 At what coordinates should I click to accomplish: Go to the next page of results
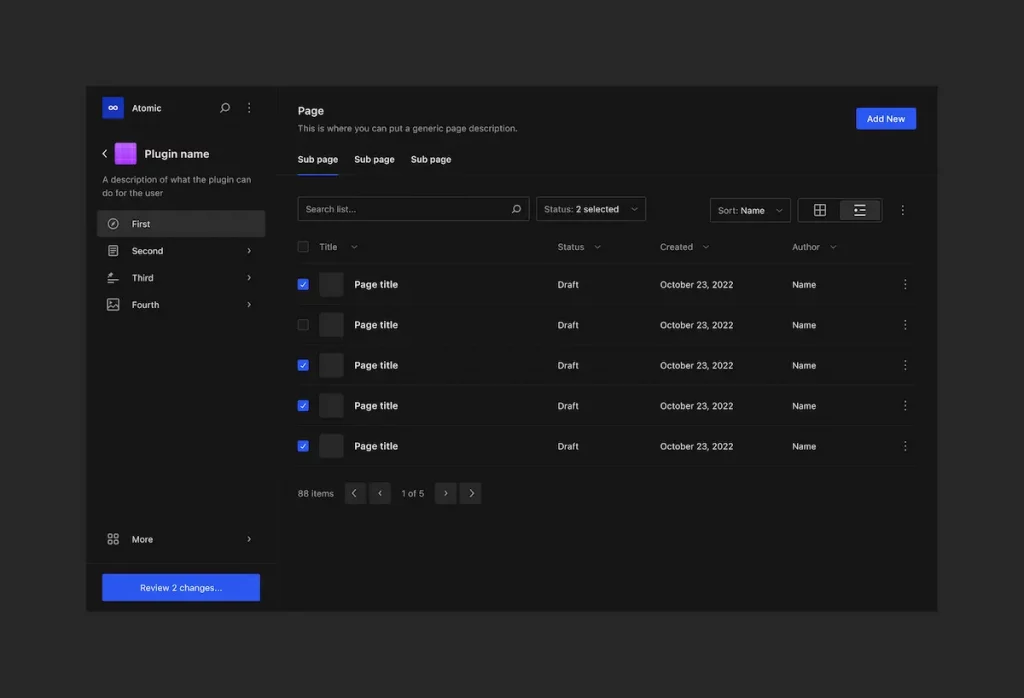(446, 493)
